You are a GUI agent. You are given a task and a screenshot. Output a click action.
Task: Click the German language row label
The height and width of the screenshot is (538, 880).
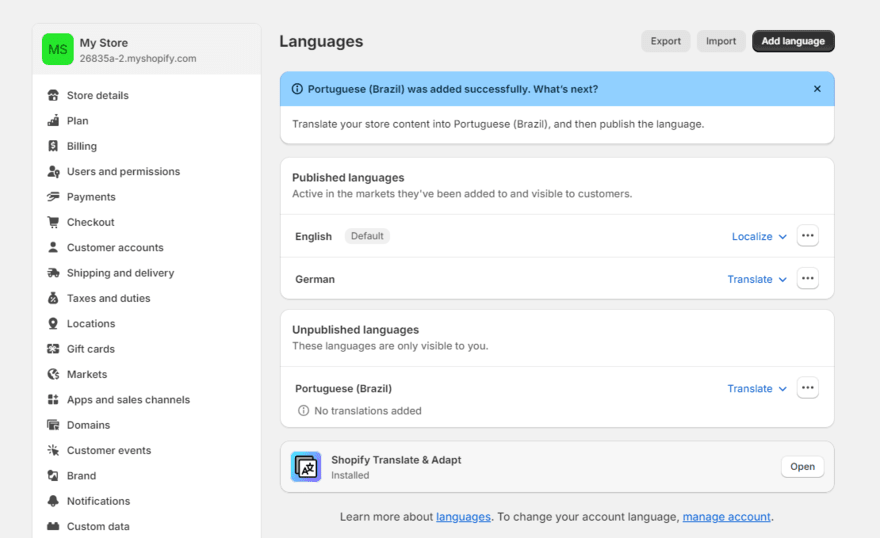[315, 279]
